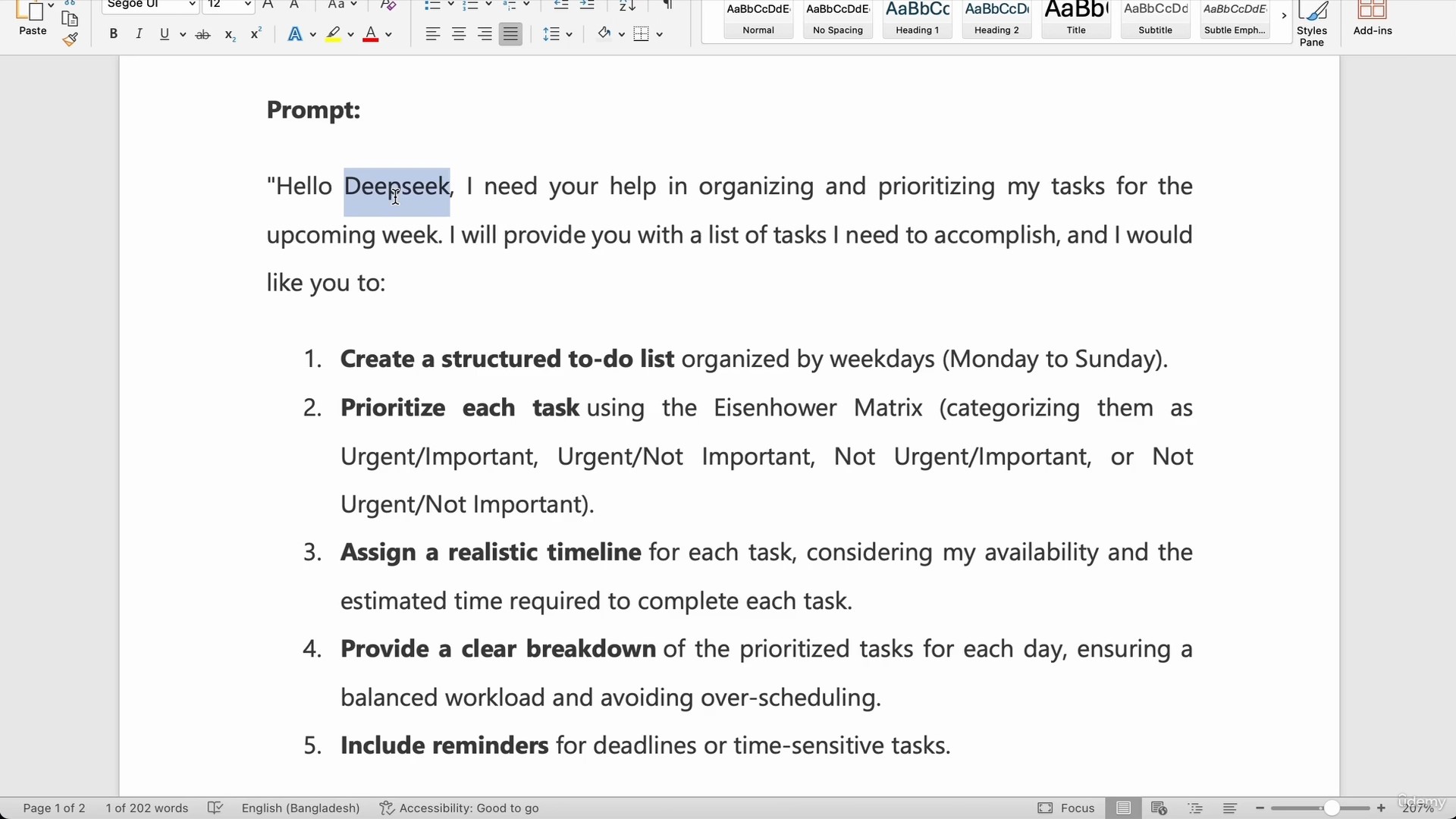Click the Multilevel List icon
This screenshot has width=1456, height=819.
(x=510, y=5)
